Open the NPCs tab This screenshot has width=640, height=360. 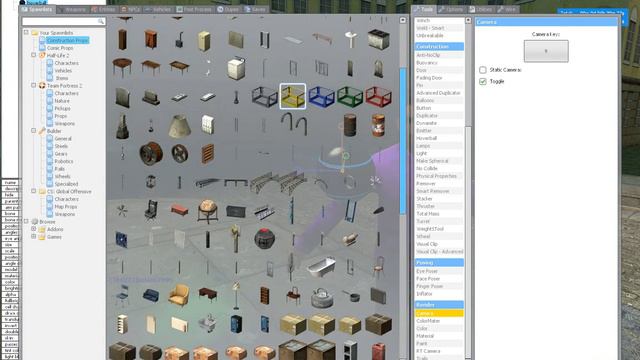click(131, 9)
